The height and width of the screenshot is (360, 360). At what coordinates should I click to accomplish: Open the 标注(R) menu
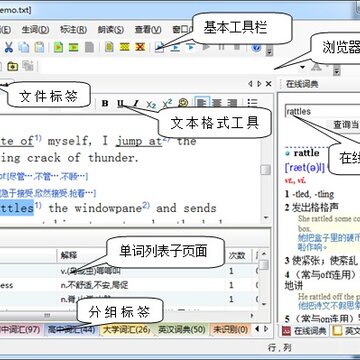tap(73, 30)
